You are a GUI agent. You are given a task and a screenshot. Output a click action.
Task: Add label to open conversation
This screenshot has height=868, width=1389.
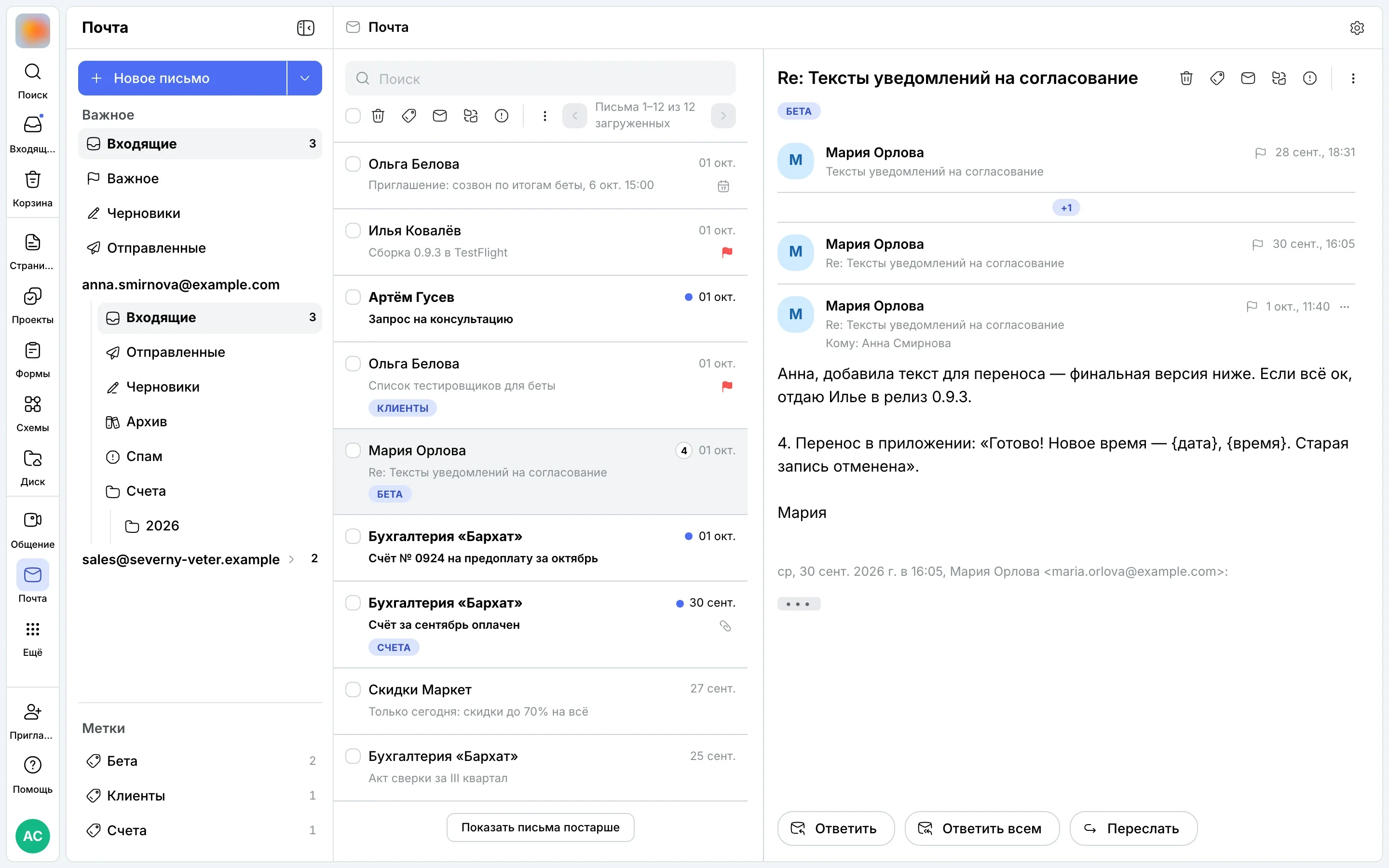(x=1217, y=78)
